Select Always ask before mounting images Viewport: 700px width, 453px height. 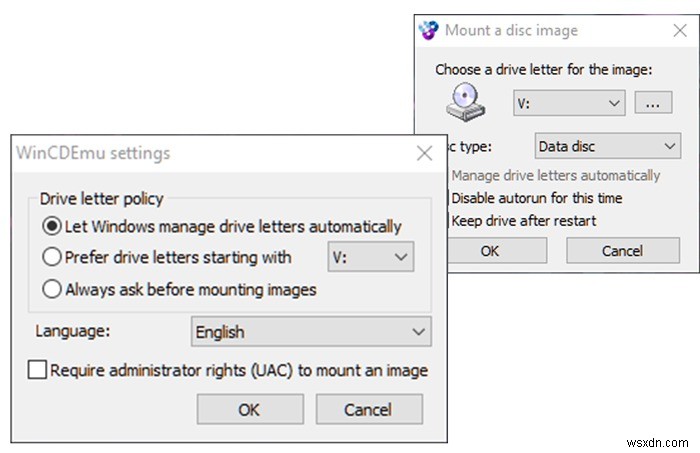pos(51,290)
